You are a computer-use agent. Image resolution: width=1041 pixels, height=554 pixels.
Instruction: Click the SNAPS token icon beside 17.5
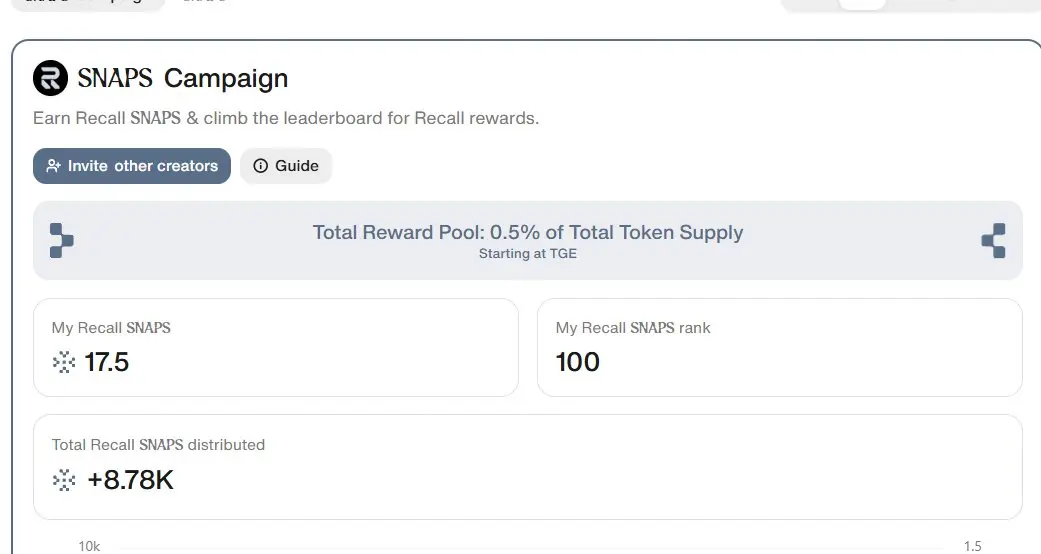coord(64,362)
